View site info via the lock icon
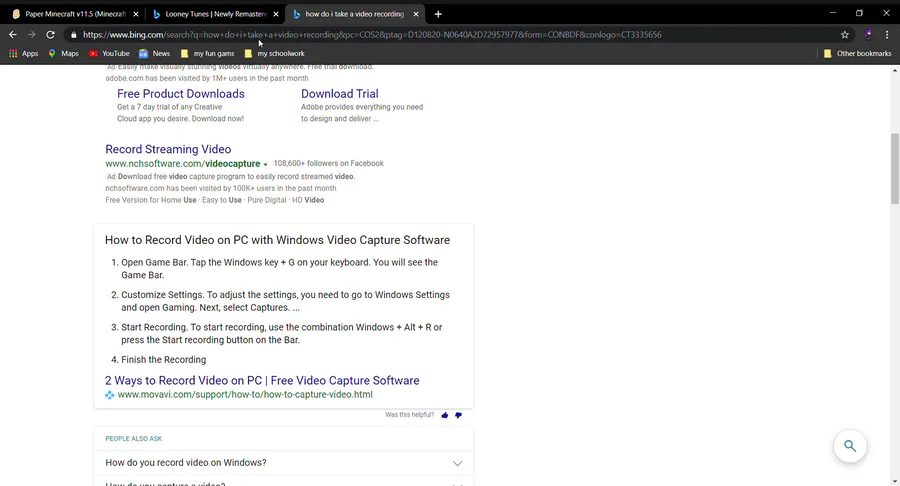900x486 pixels. coord(73,35)
